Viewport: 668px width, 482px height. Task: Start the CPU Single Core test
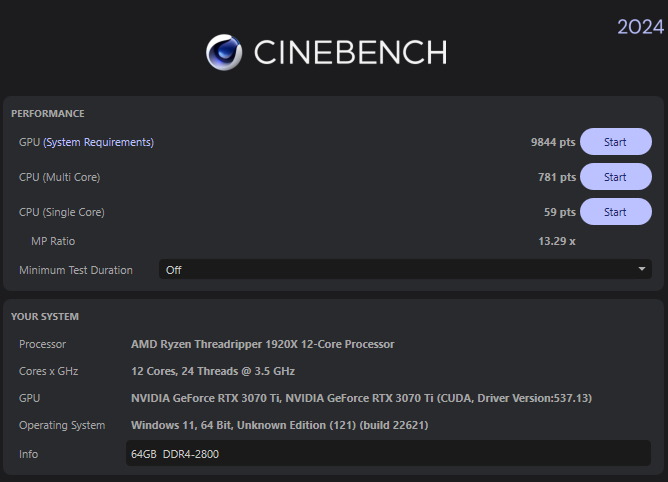[616, 212]
